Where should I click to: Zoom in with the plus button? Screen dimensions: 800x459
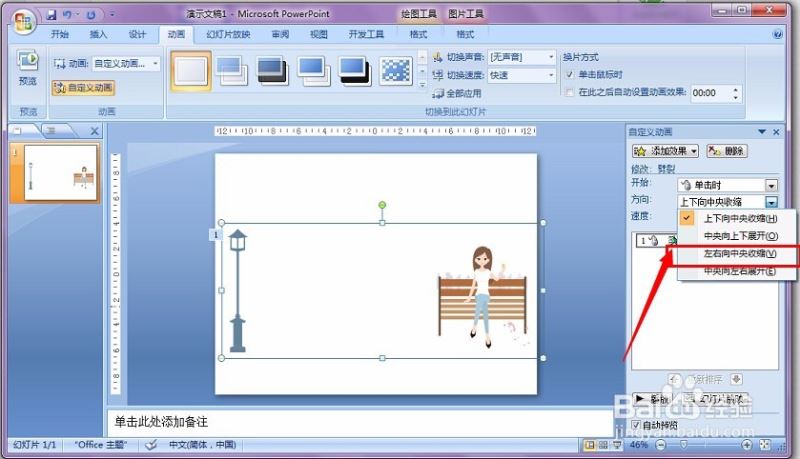(x=746, y=445)
